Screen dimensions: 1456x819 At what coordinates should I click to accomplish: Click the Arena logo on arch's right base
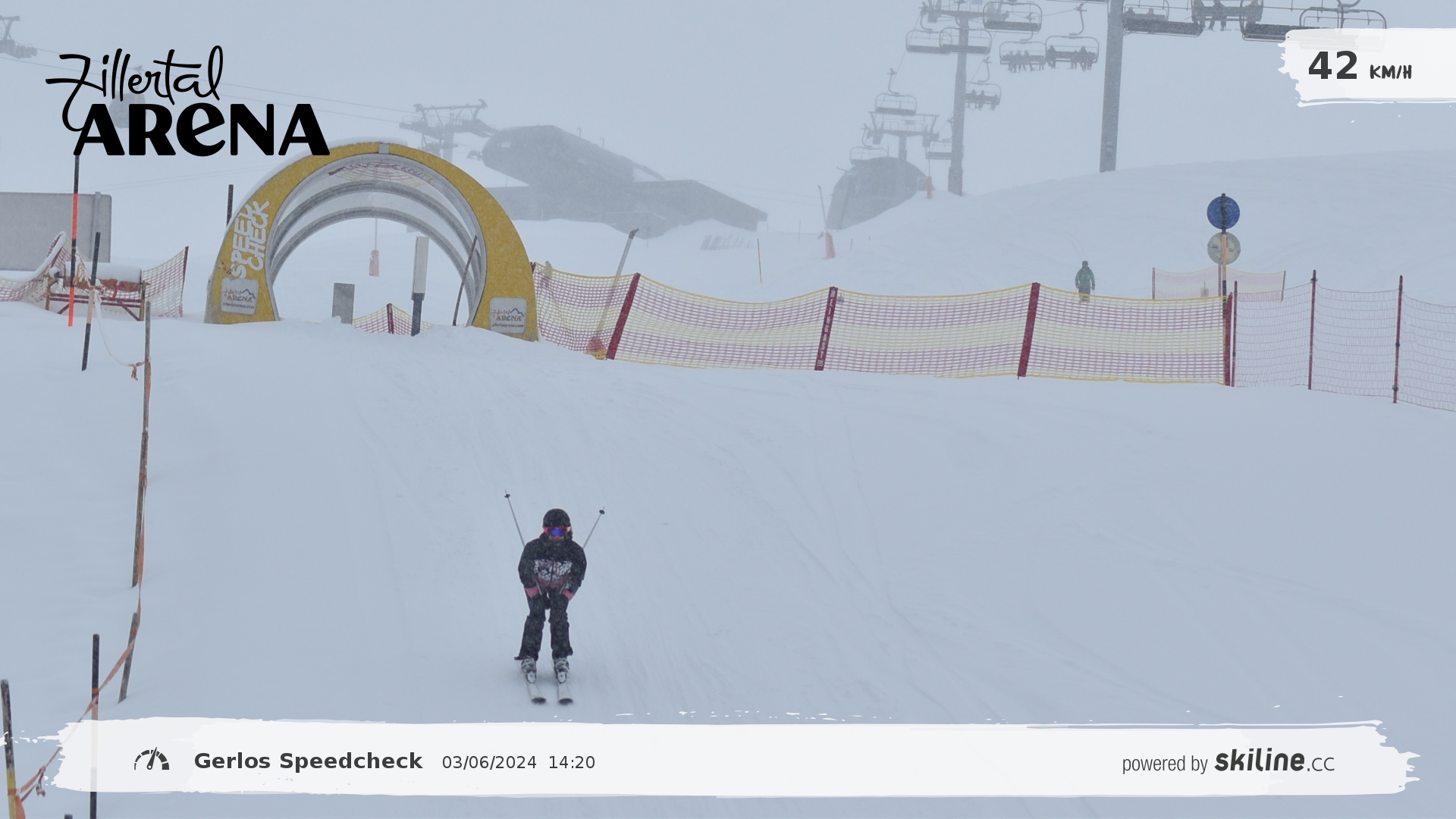point(508,315)
